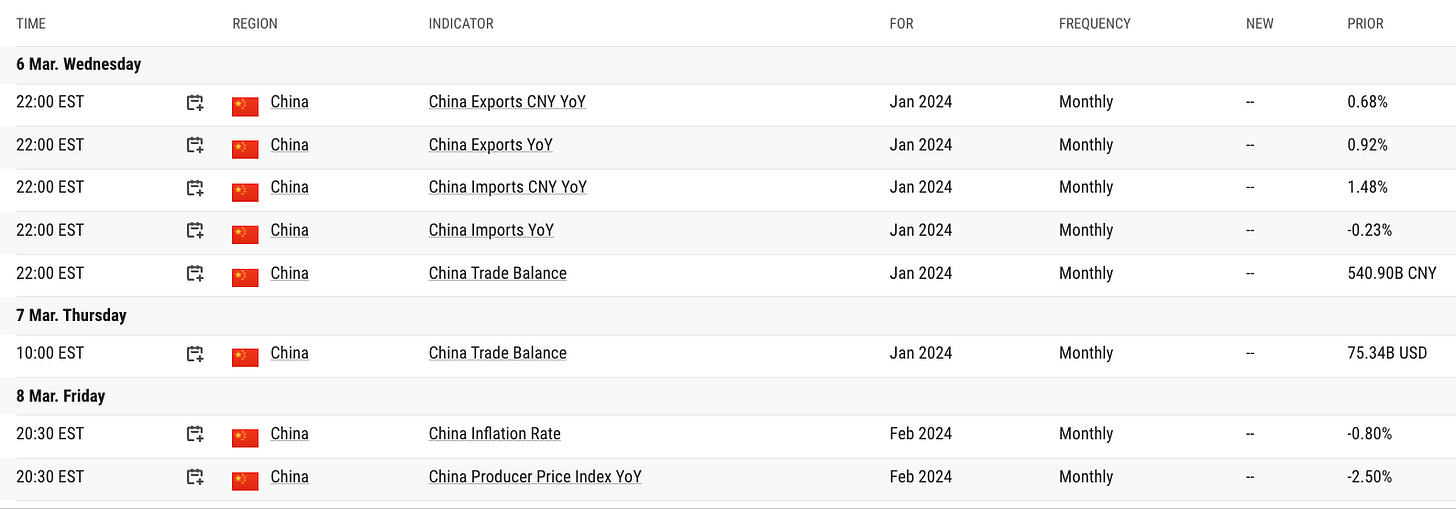Open China Trade Balance link with 75.34B USD prior
The width and height of the screenshot is (1456, 510).
[498, 353]
